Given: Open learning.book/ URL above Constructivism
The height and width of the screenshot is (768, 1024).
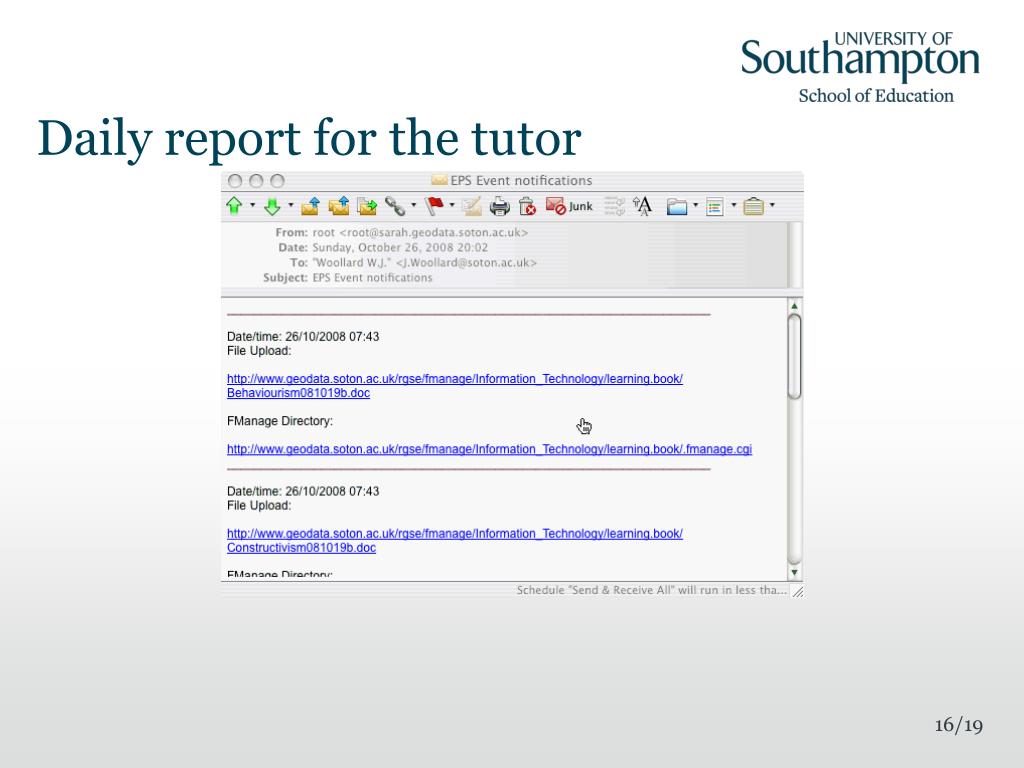Looking at the screenshot, I should pyautogui.click(x=455, y=534).
